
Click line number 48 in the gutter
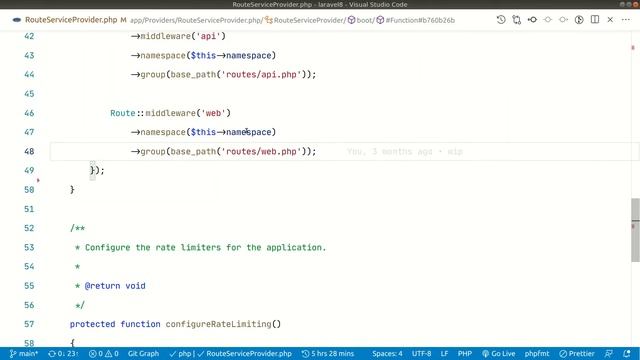pyautogui.click(x=29, y=151)
